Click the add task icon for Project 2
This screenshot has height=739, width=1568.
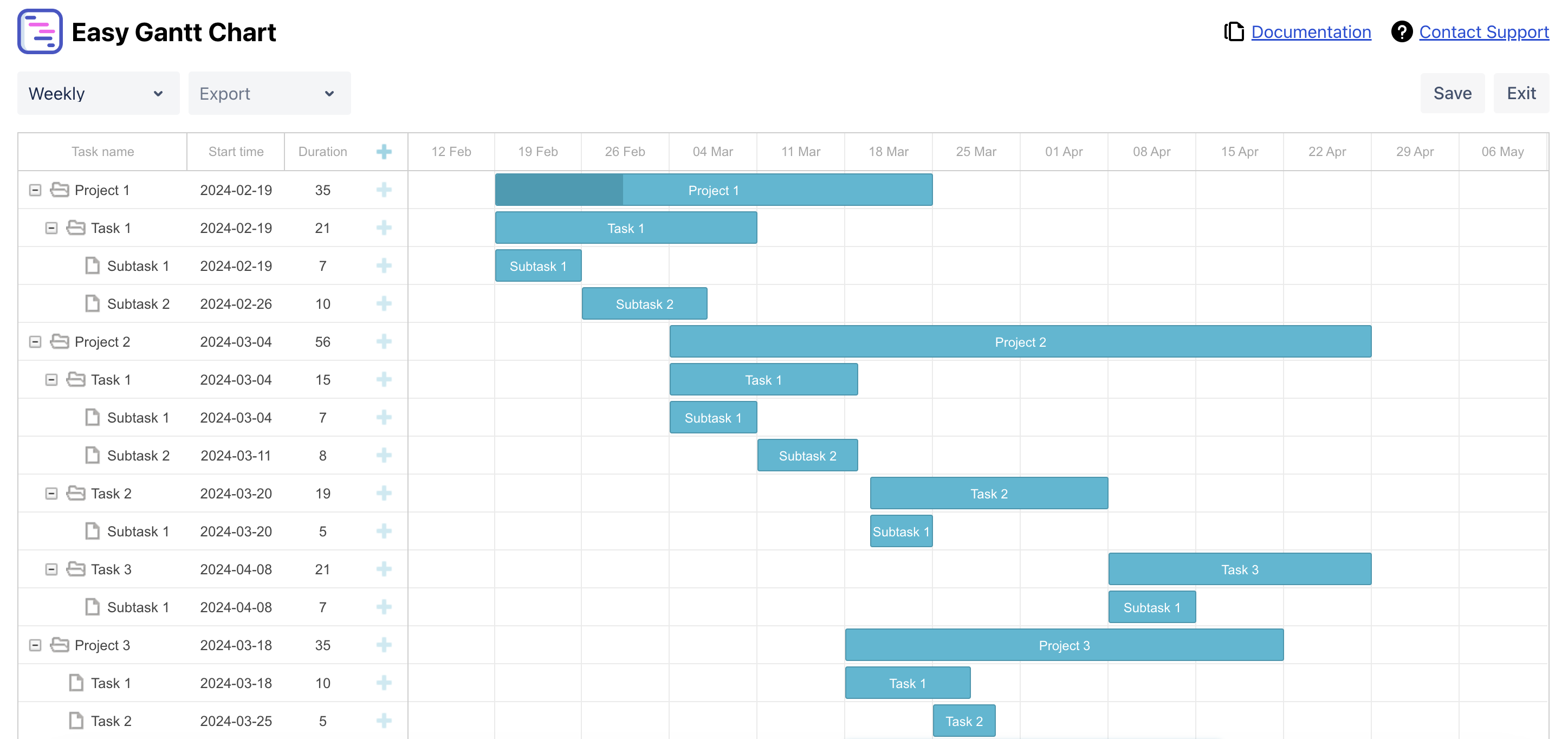[x=384, y=341]
